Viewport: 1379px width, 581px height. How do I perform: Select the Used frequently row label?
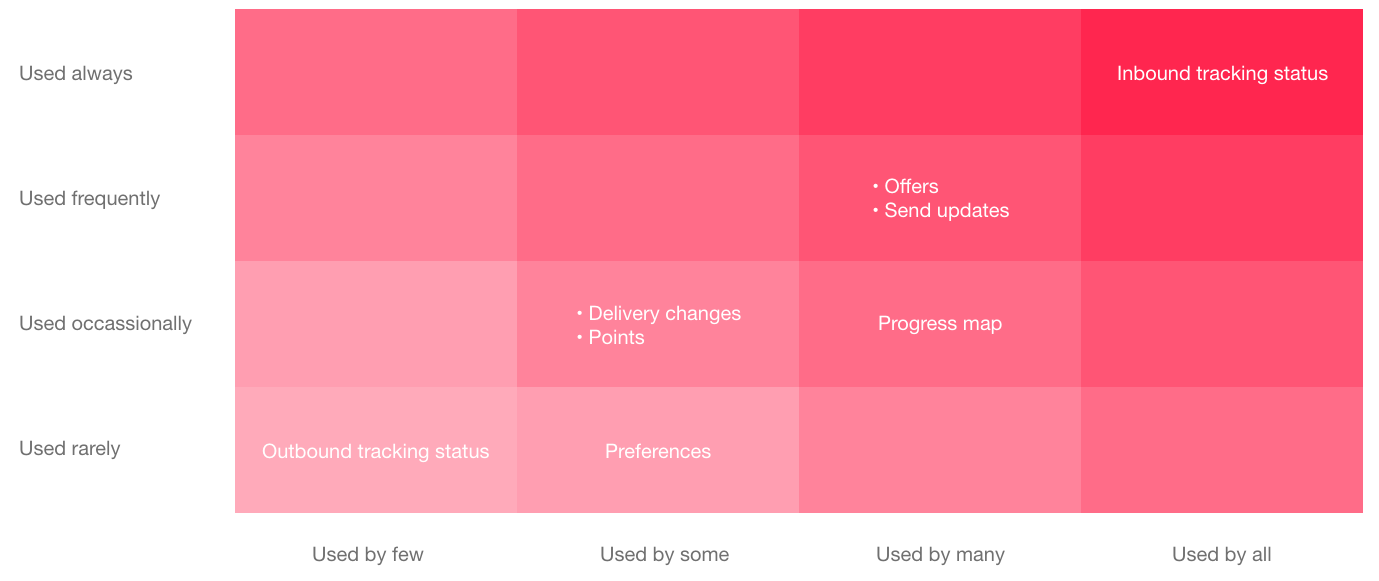point(90,199)
